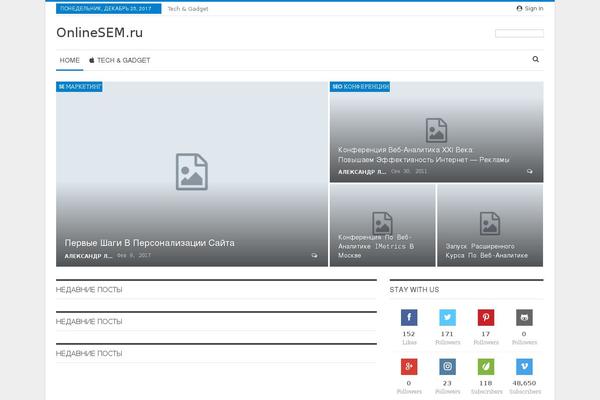Open the МАРКЕТИНГ category badge
This screenshot has height=400, width=600.
(x=79, y=87)
